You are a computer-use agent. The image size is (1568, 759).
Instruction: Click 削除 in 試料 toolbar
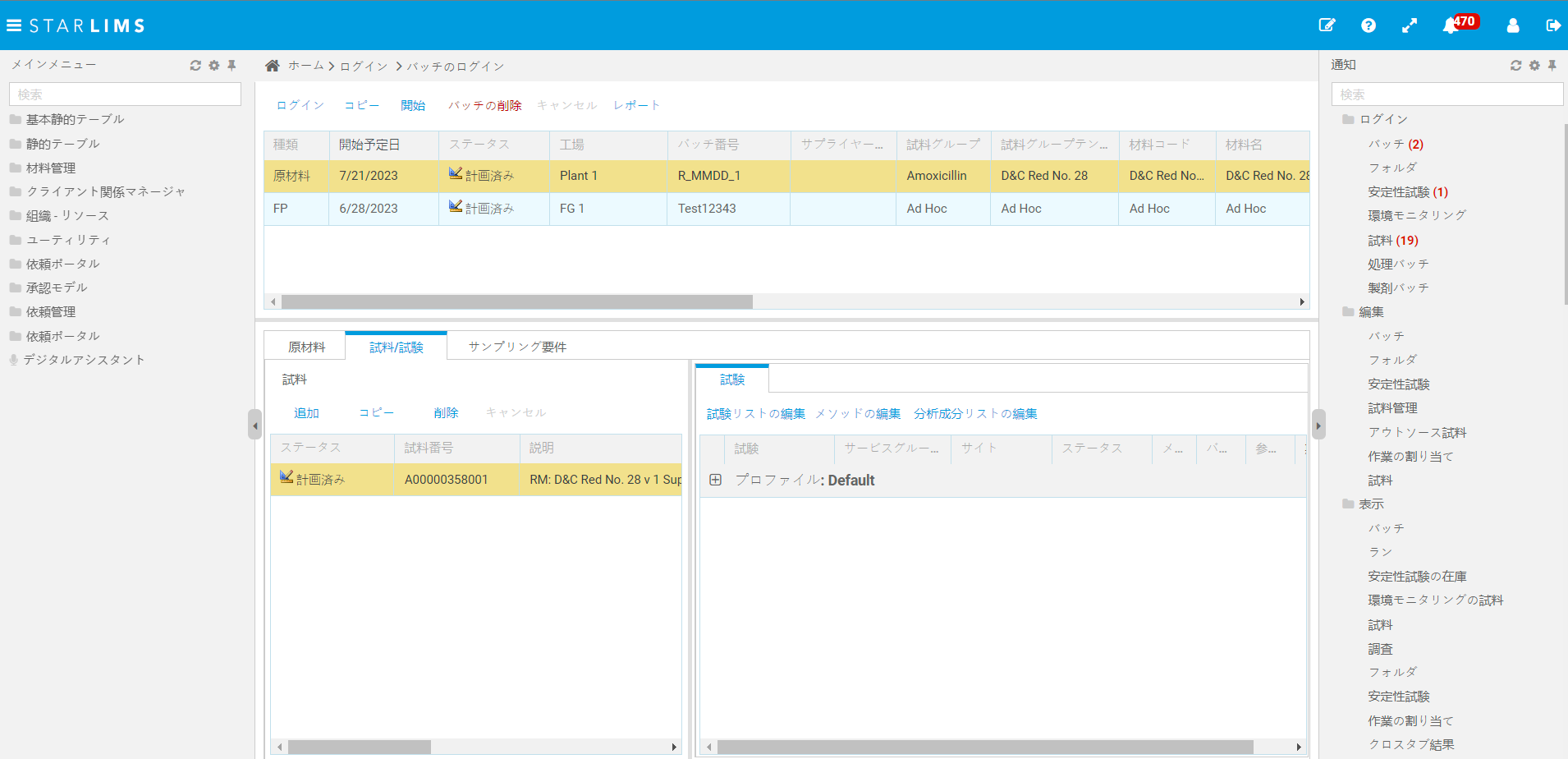point(446,412)
